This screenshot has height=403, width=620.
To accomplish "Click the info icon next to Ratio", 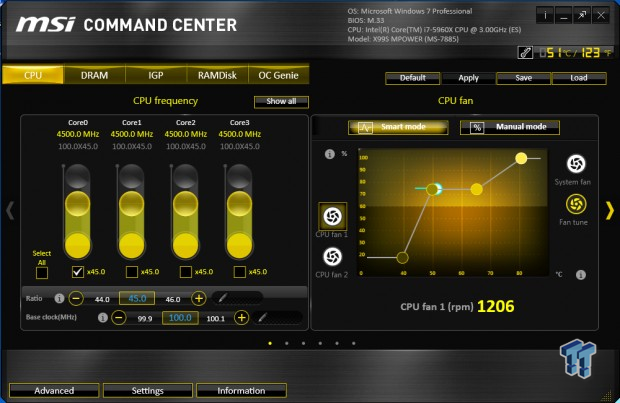I will point(59,298).
